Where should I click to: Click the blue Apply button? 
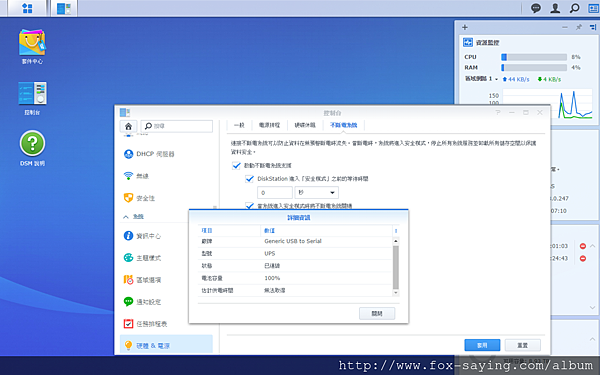point(482,345)
